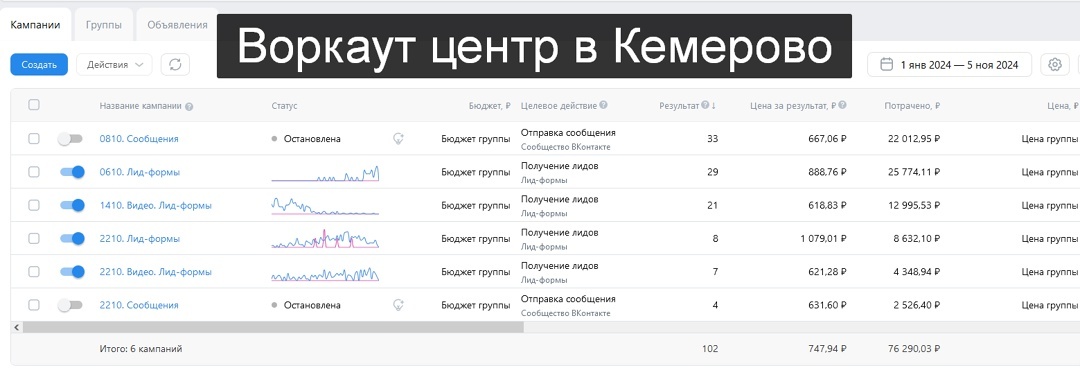The height and width of the screenshot is (368, 1080).
Task: Switch to the Кампании tab
Action: coord(35,25)
